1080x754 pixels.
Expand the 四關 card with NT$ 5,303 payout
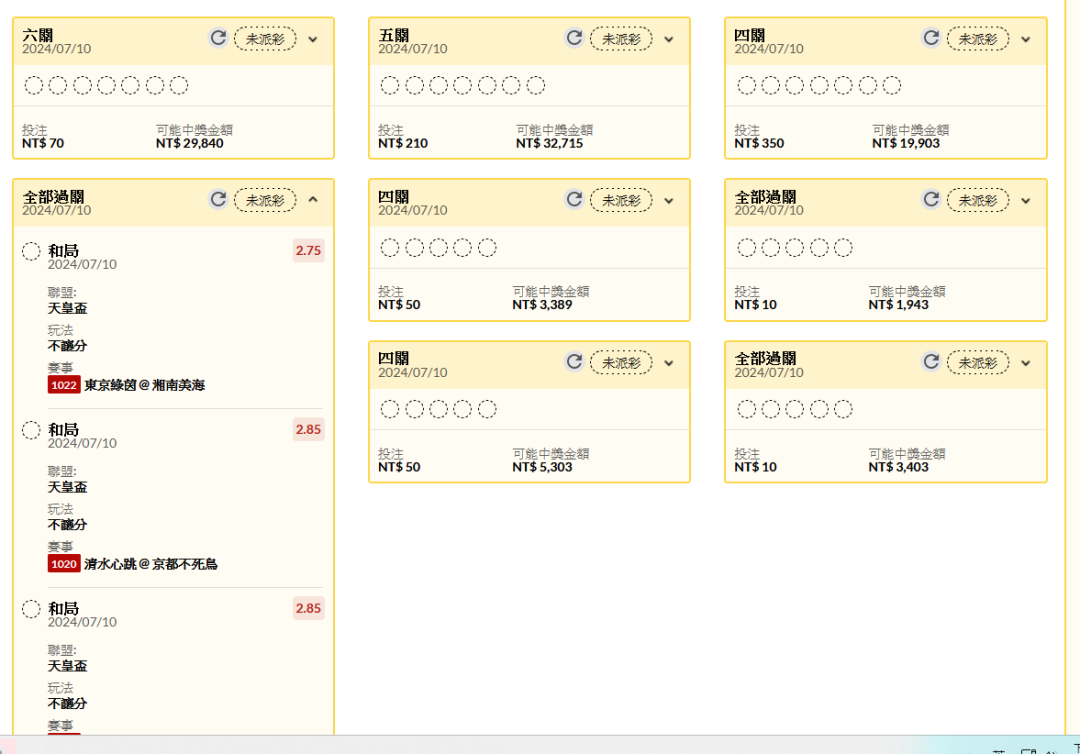tap(669, 363)
